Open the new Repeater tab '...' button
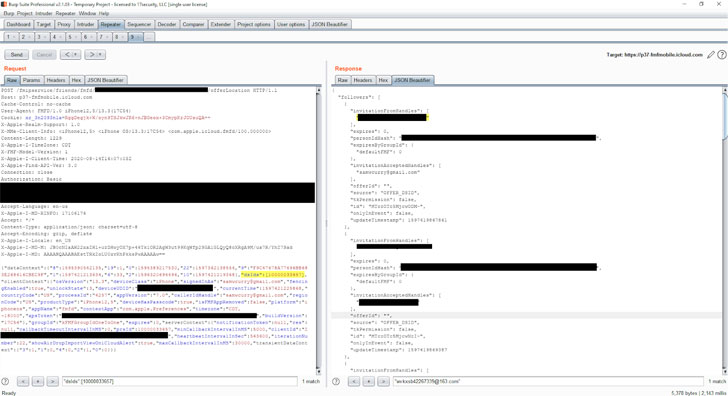The image size is (728, 396). 149,37
